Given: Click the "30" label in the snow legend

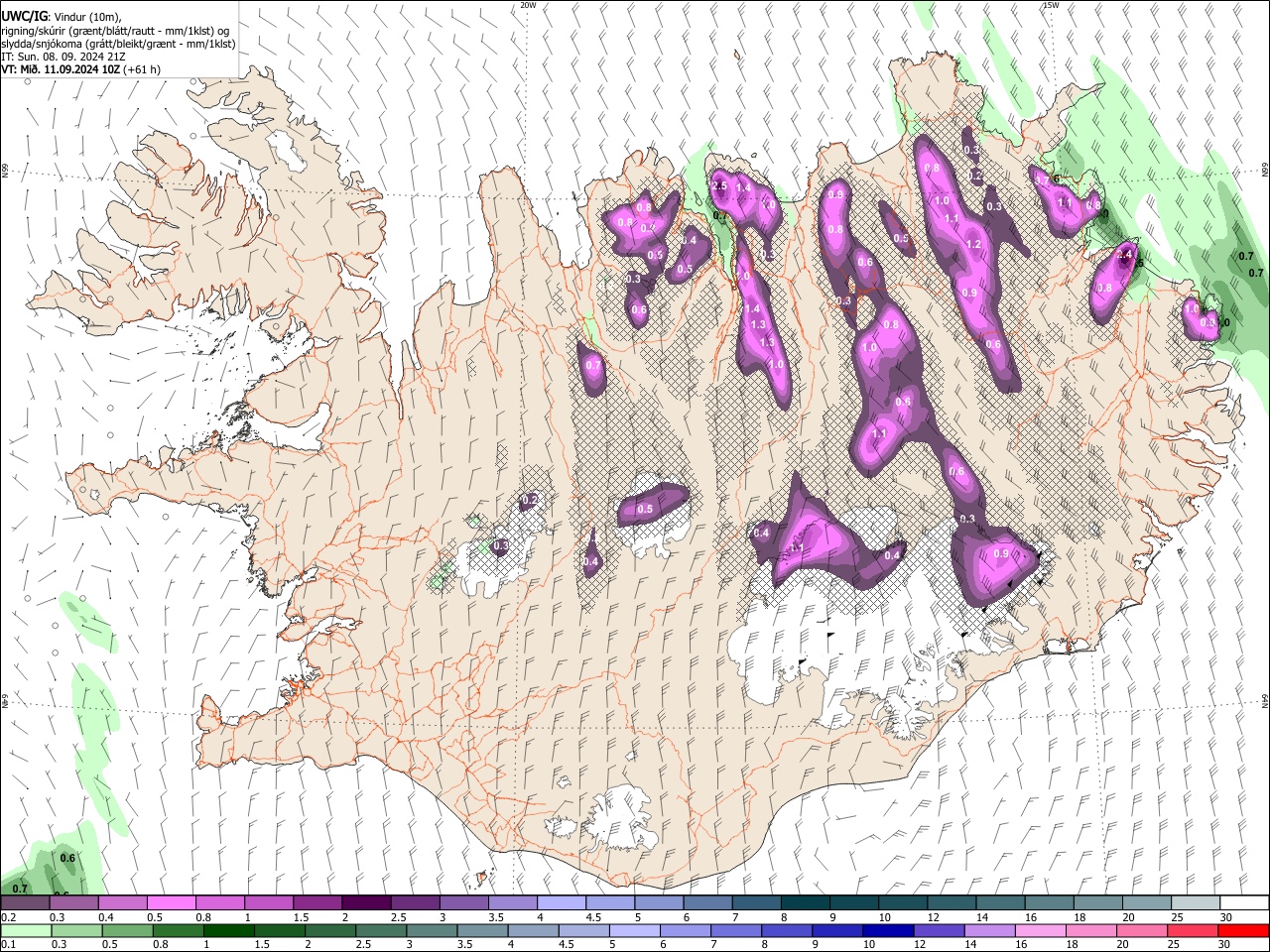Looking at the screenshot, I should pos(1225,917).
